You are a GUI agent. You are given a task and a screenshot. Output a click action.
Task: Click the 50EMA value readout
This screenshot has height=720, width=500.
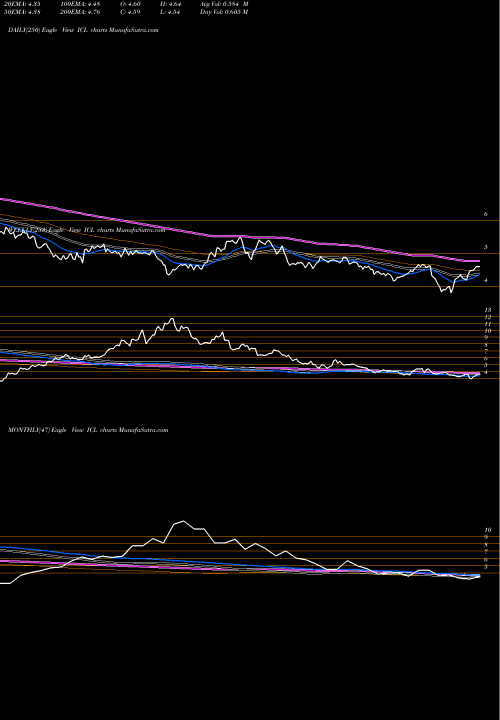(21, 12)
